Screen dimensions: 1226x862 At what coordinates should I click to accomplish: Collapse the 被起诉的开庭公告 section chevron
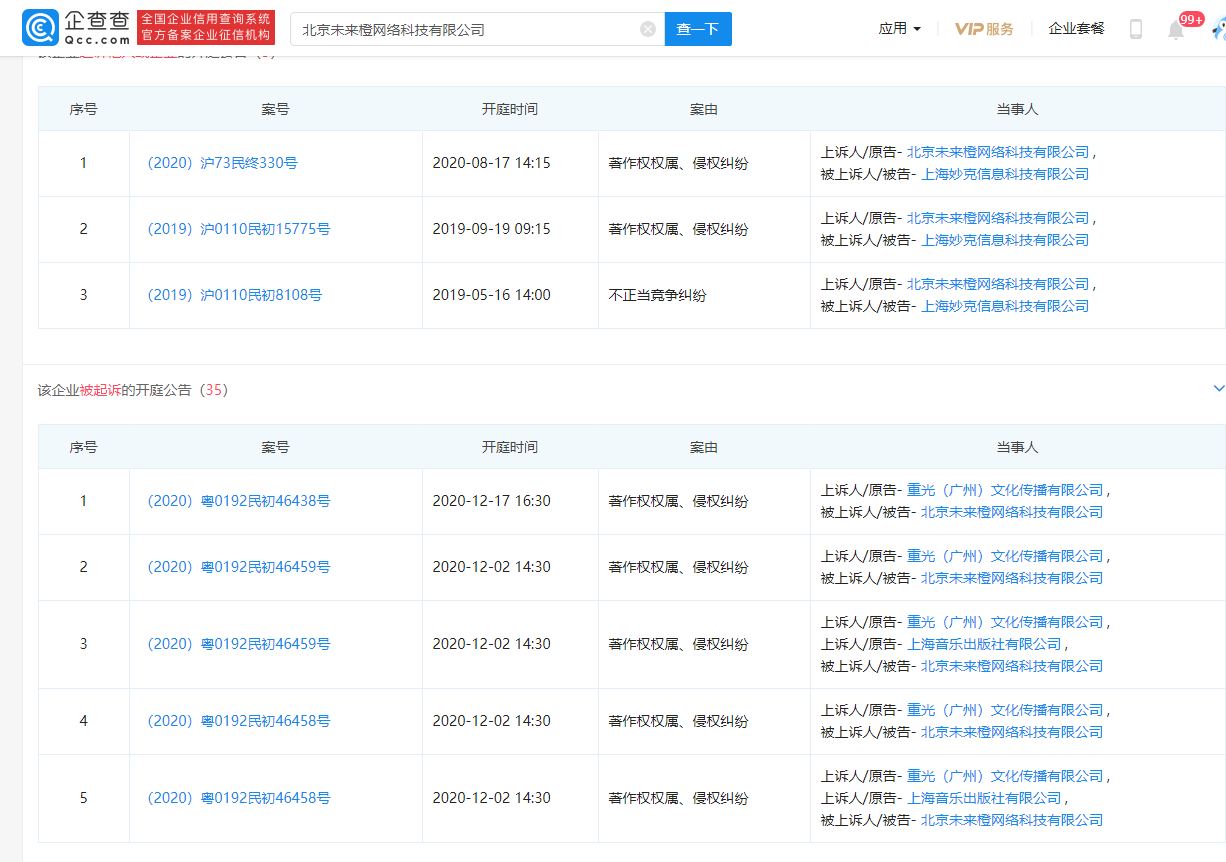(x=1218, y=388)
